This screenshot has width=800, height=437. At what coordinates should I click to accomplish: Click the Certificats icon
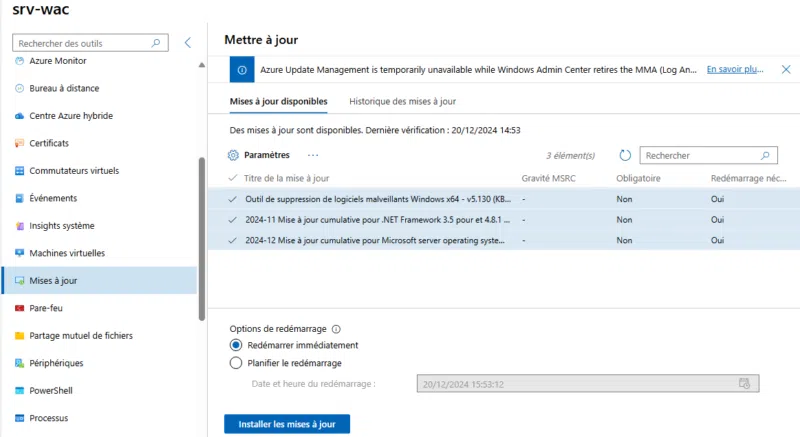(x=19, y=143)
